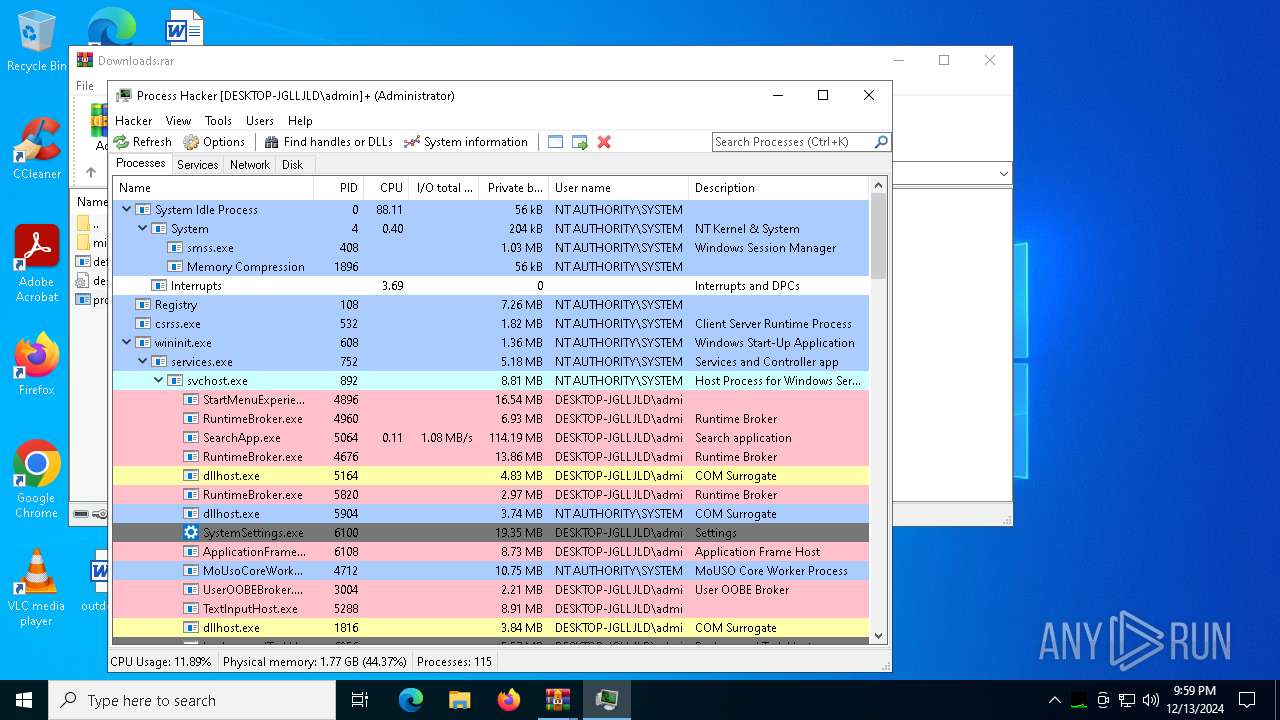Open the Help menu
This screenshot has width=1280, height=720.
point(300,121)
